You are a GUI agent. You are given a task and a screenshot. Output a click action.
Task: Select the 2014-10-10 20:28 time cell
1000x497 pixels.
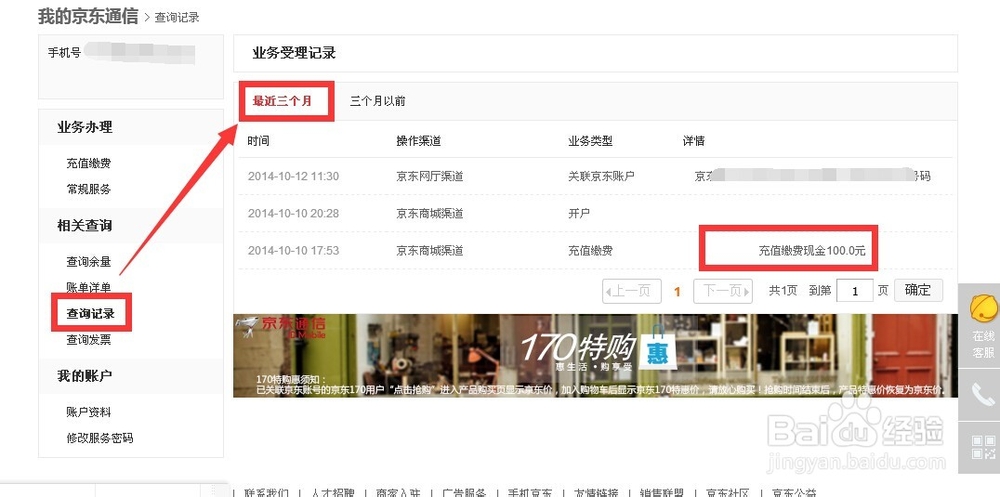tap(293, 213)
